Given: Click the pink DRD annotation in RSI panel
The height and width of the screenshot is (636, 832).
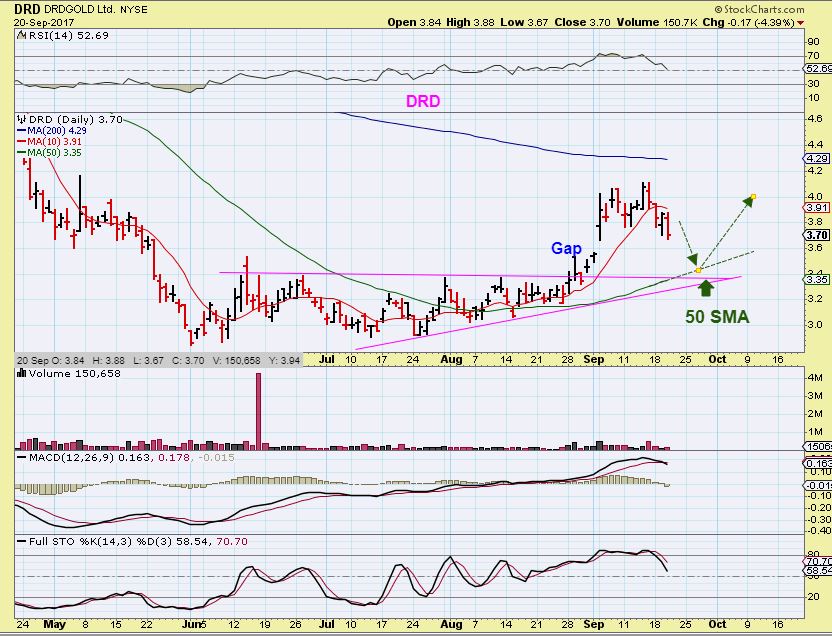Looking at the screenshot, I should click(423, 101).
